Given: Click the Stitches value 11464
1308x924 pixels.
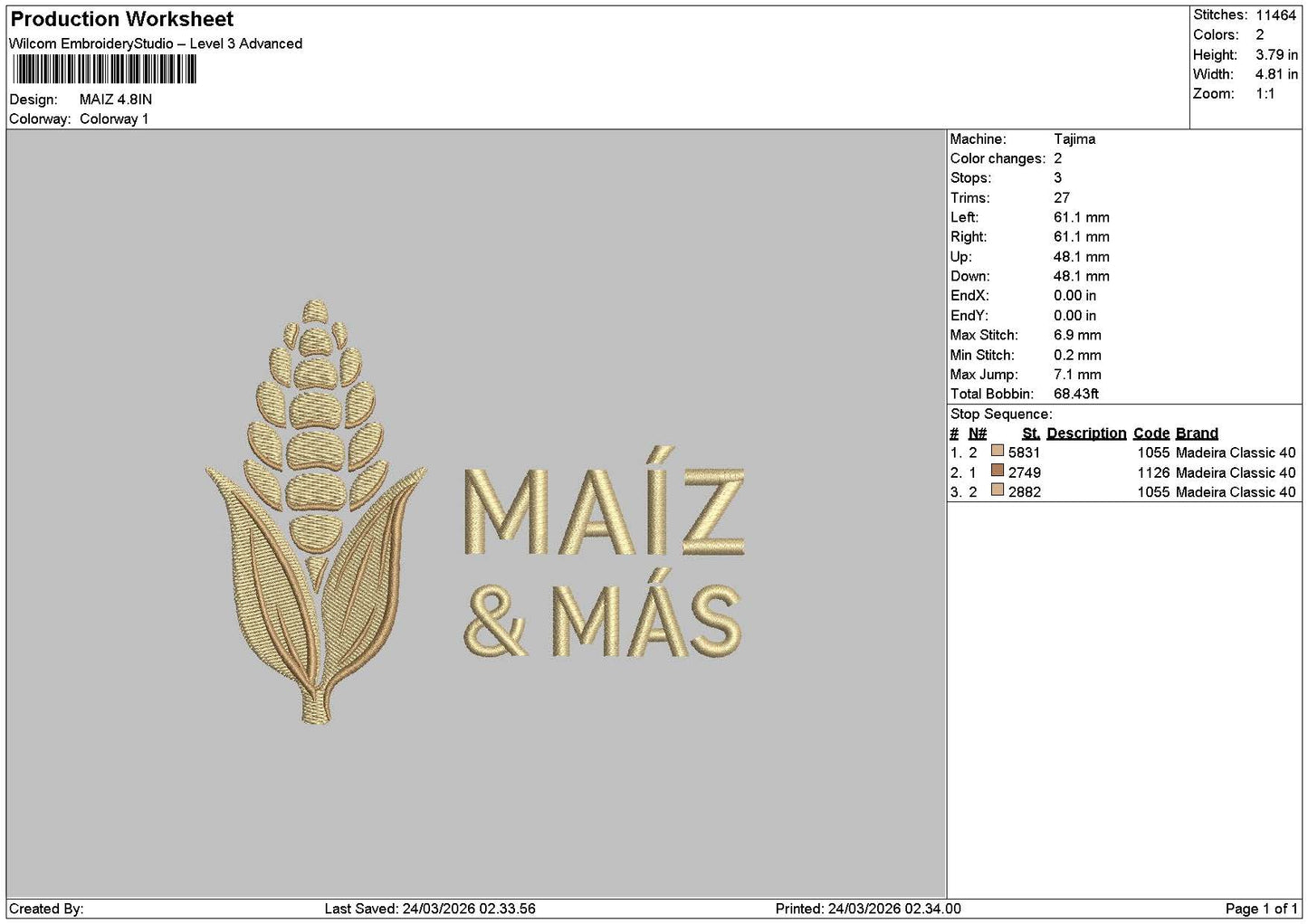Looking at the screenshot, I should 1276,15.
